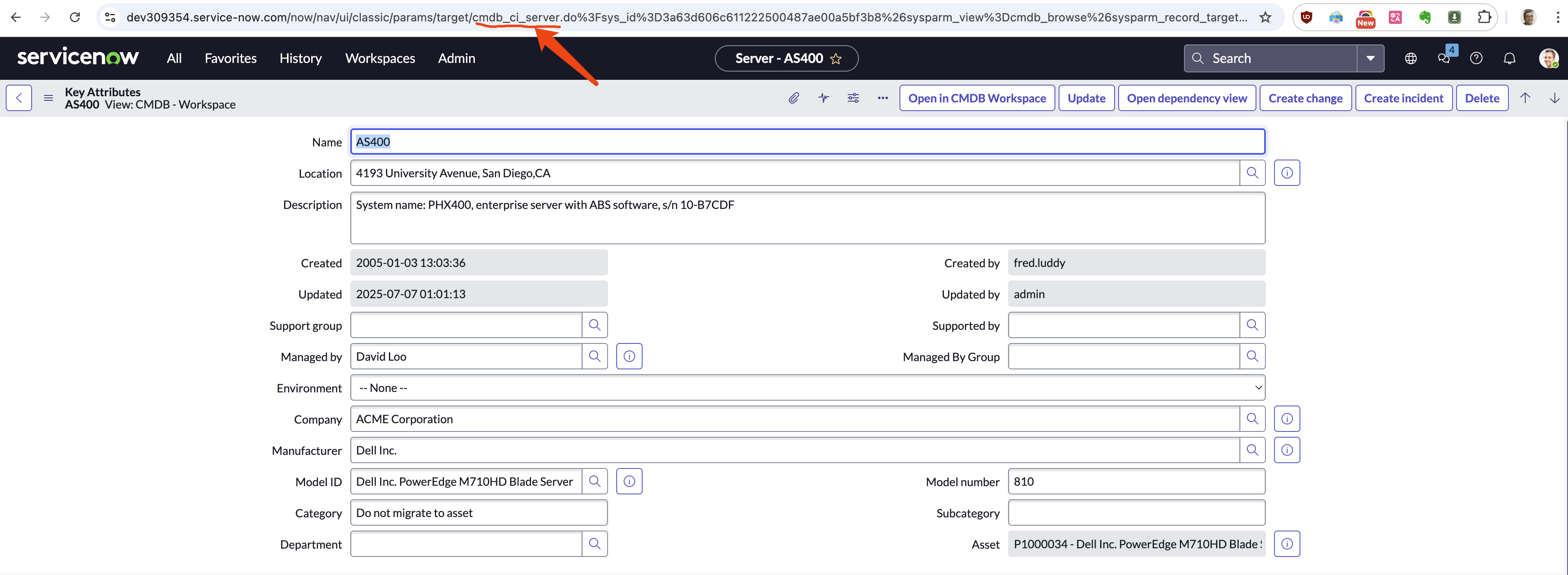The width and height of the screenshot is (1568, 575).
Task: Open the History menu
Action: click(300, 58)
